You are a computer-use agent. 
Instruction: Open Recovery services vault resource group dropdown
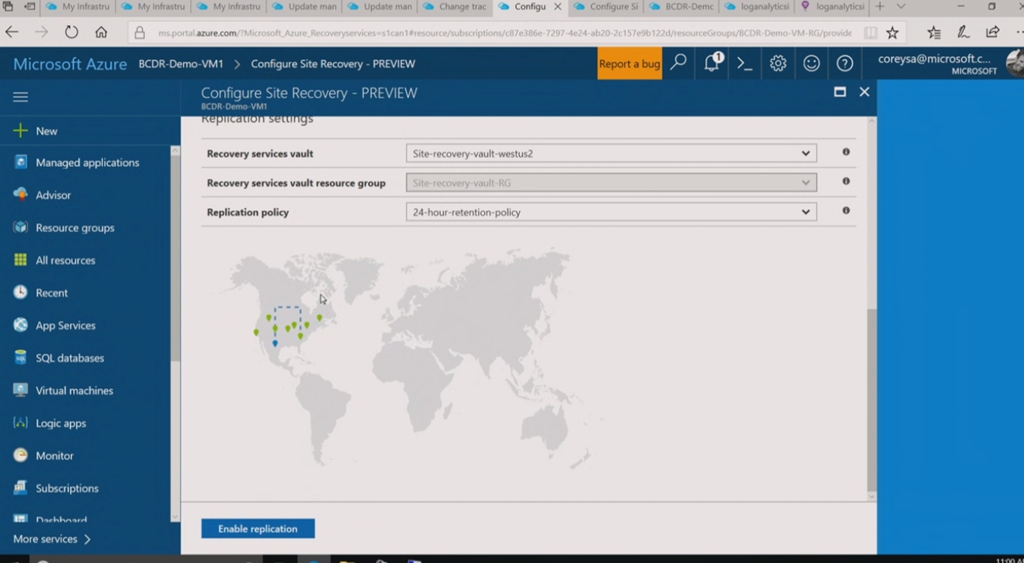[611, 183]
